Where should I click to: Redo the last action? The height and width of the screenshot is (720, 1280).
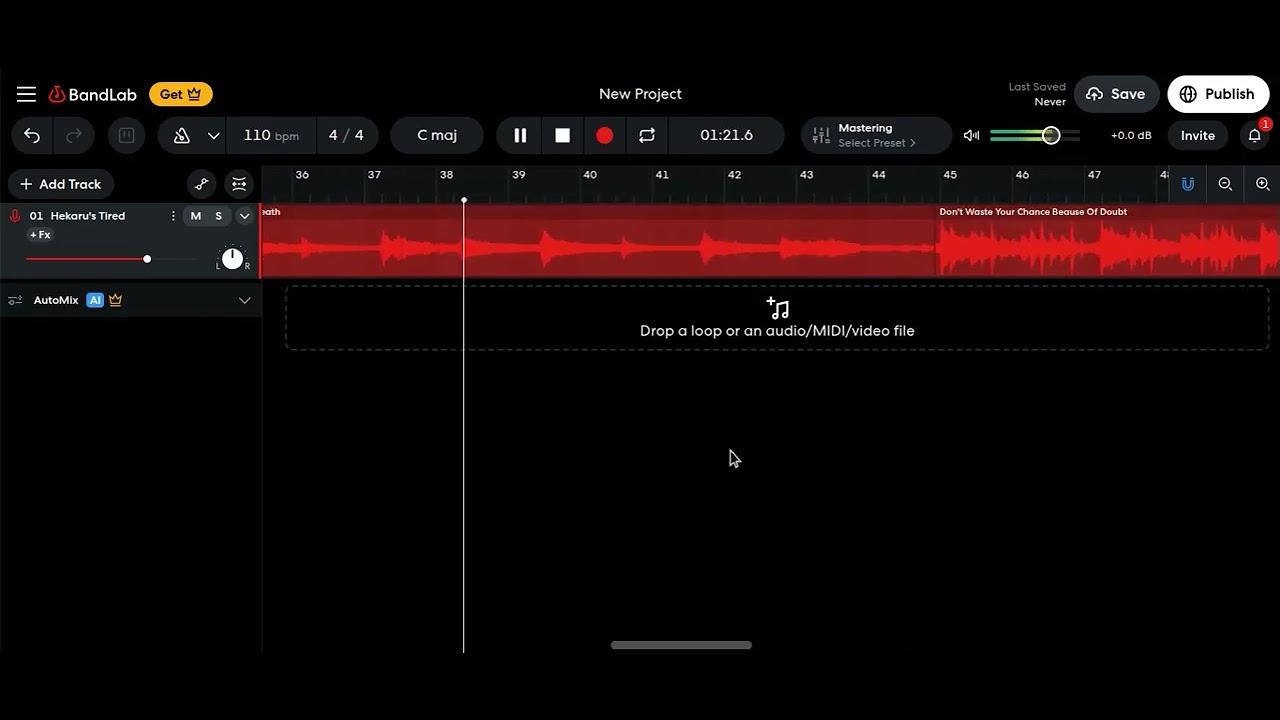click(73, 135)
